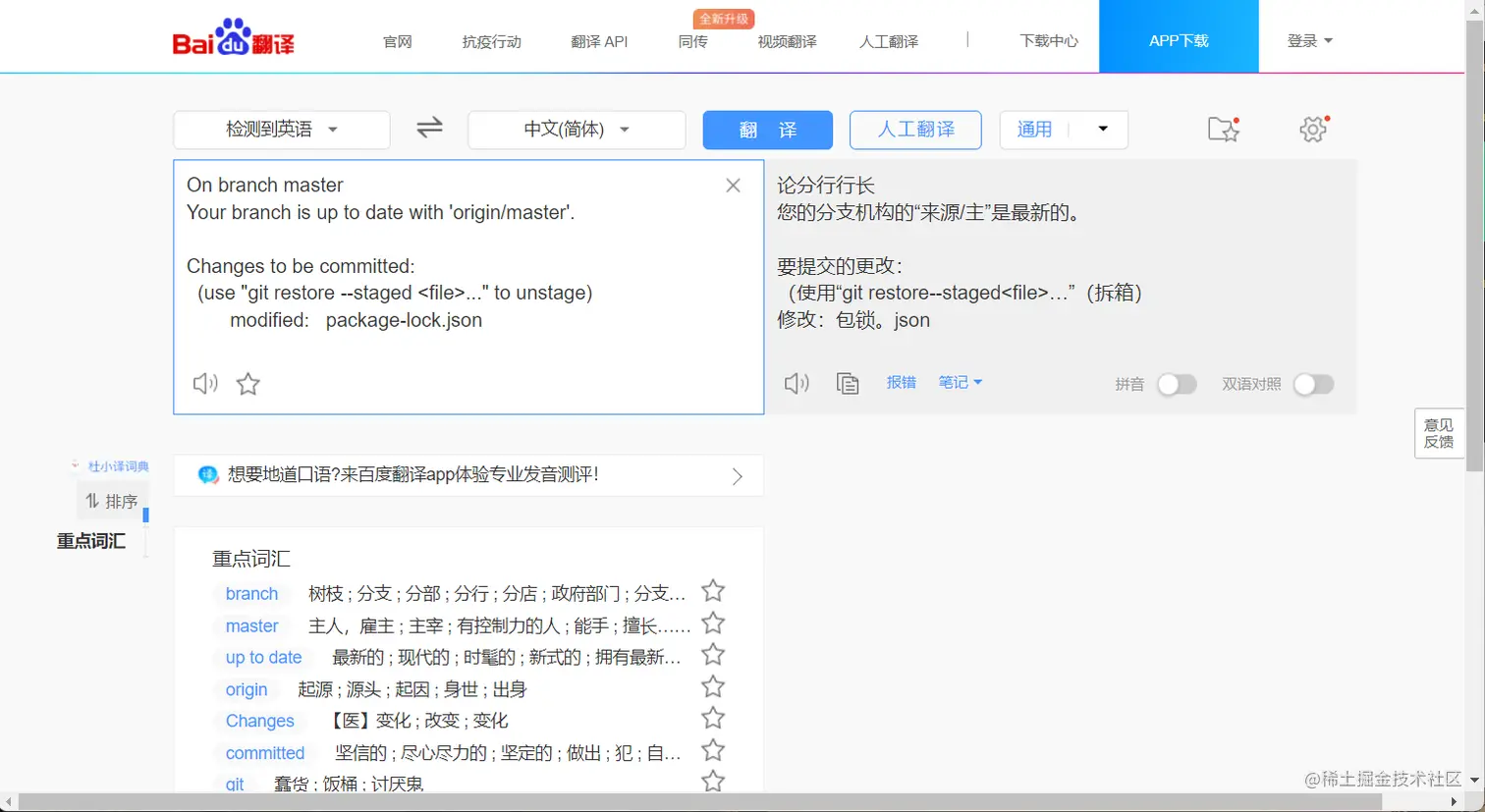
Task: Click the horizontal scrollbar at bottom
Action: click(x=699, y=802)
